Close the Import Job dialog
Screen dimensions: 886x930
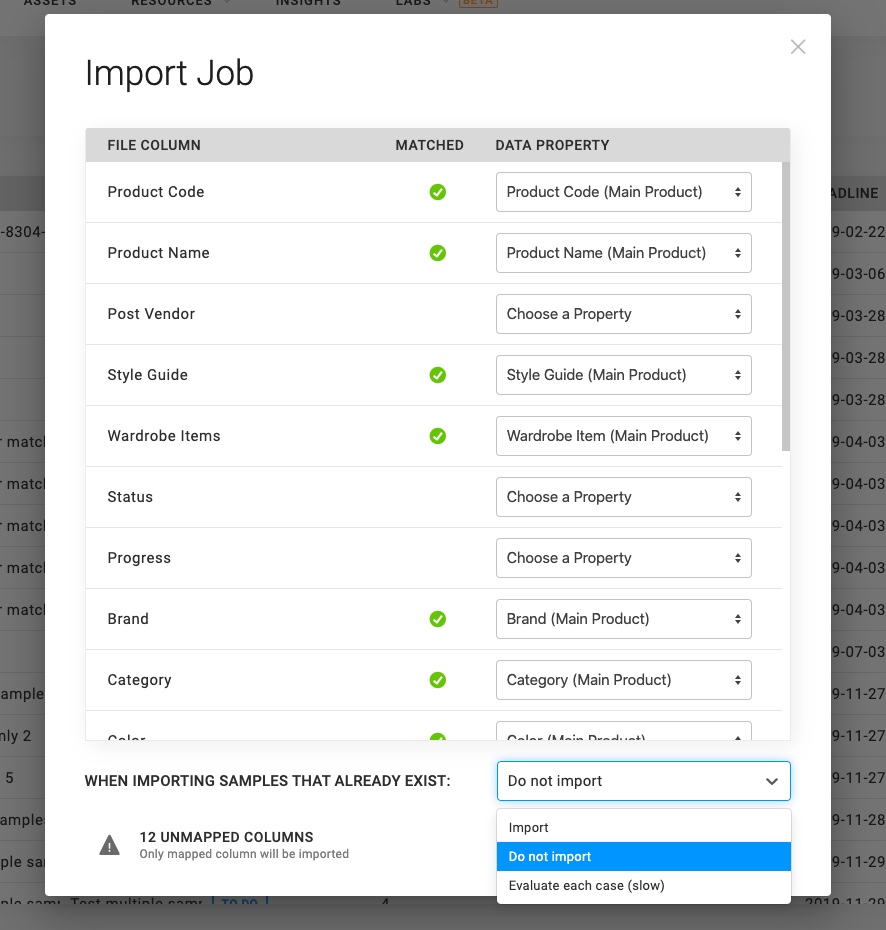pos(797,47)
